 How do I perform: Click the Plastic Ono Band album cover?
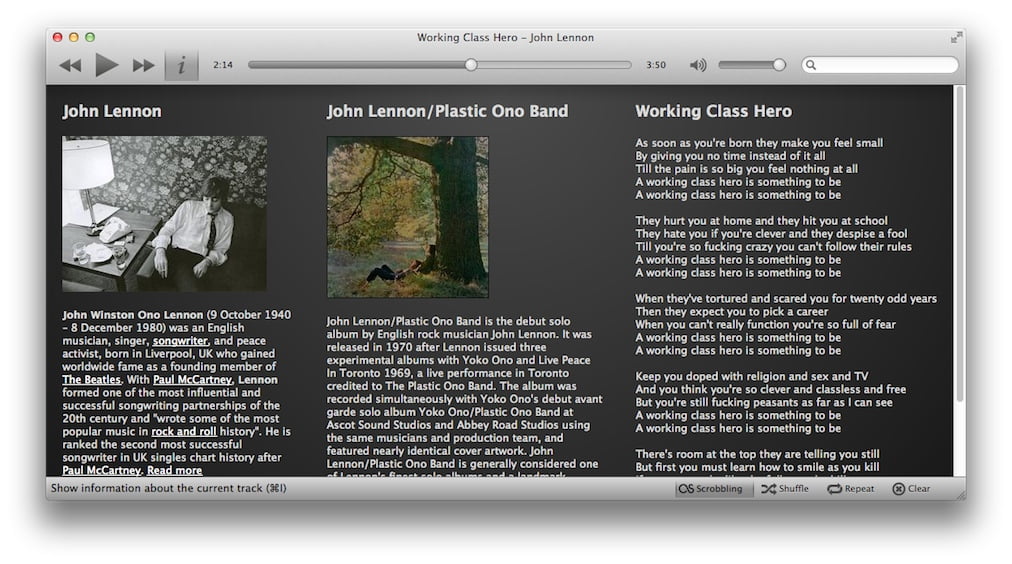[x=407, y=217]
